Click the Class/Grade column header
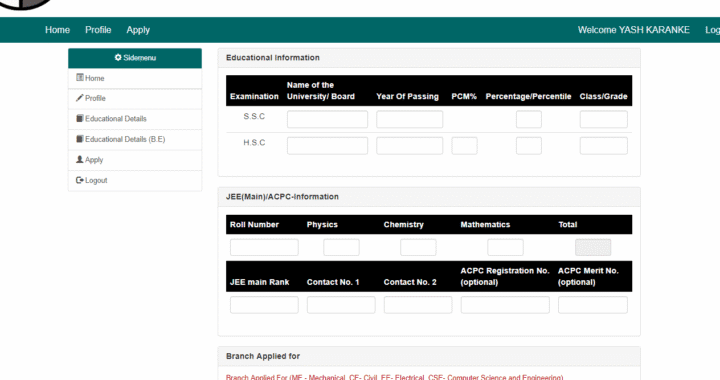The width and height of the screenshot is (720, 380). click(603, 96)
